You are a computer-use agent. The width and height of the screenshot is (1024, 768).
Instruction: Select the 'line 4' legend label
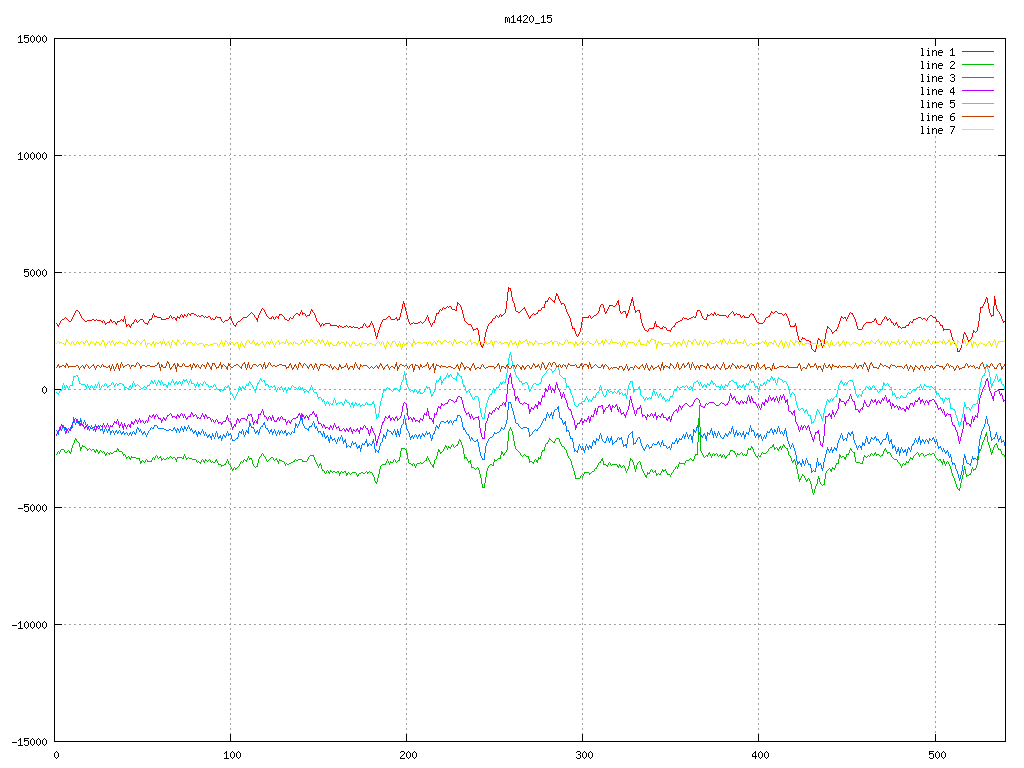click(937, 91)
